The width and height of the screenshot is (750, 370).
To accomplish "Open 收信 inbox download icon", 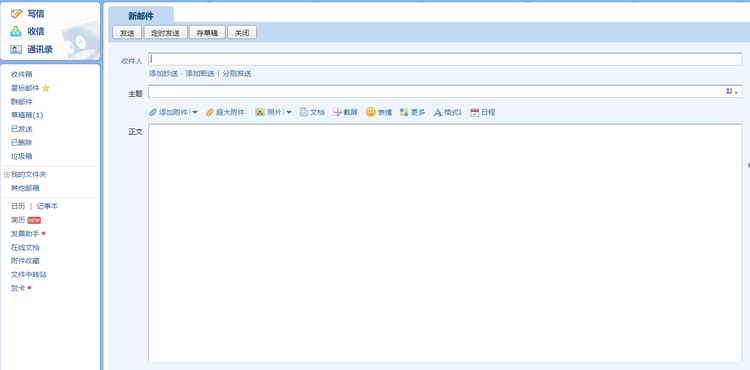I will pyautogui.click(x=16, y=31).
